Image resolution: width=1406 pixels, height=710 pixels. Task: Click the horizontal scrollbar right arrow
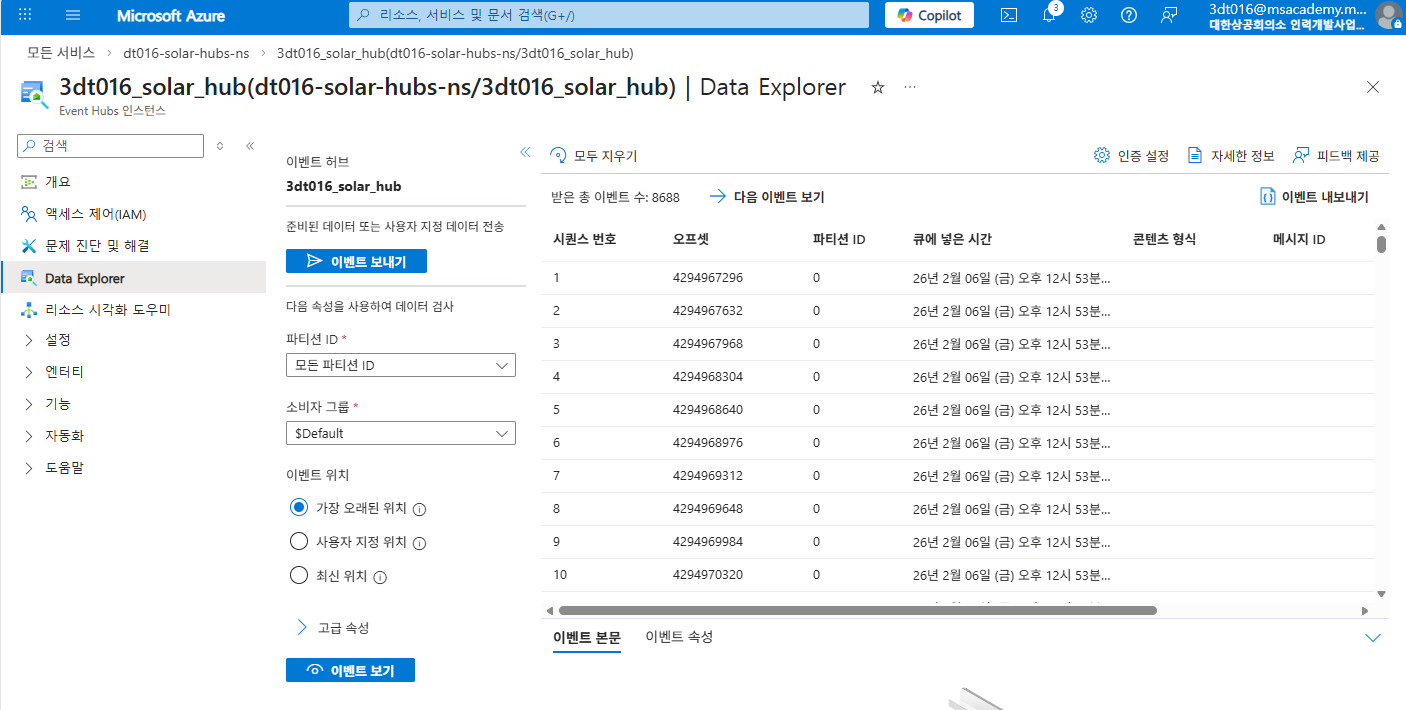[x=1365, y=610]
